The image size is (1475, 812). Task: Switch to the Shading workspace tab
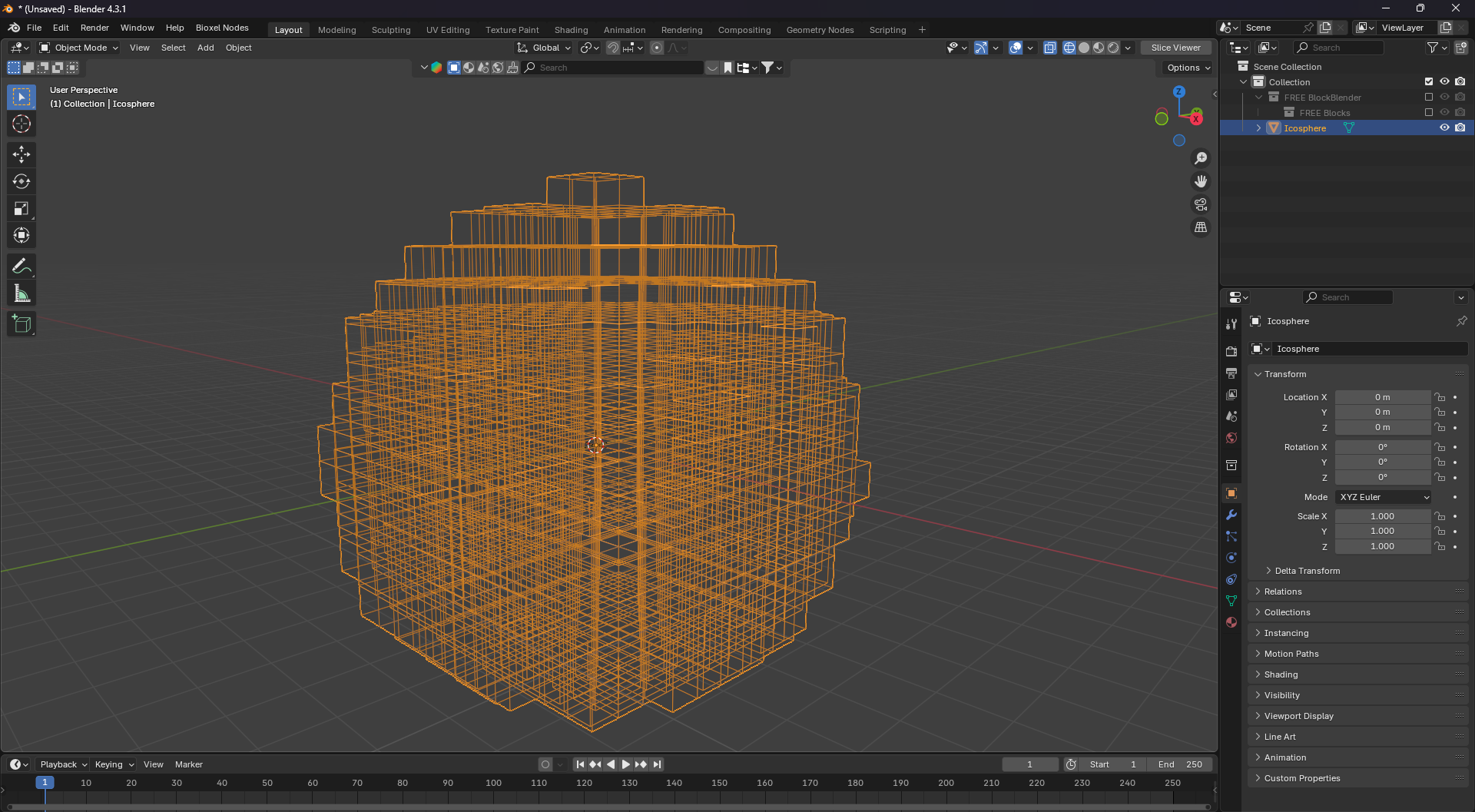(x=571, y=30)
